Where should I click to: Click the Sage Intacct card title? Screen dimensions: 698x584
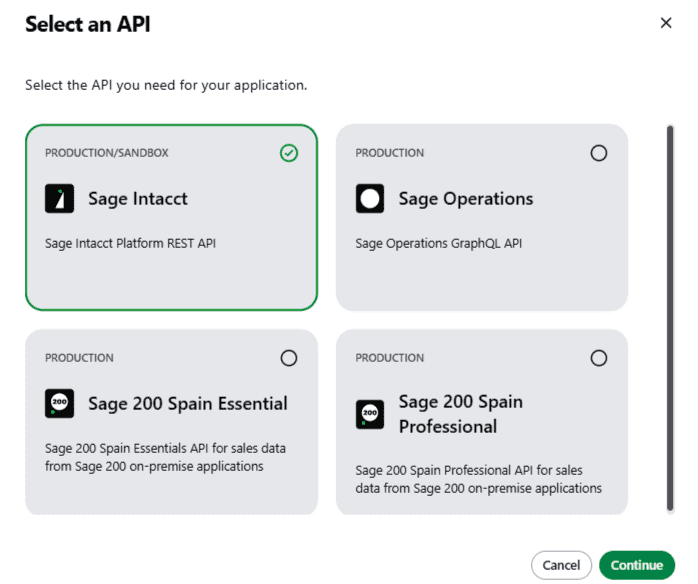pos(137,199)
